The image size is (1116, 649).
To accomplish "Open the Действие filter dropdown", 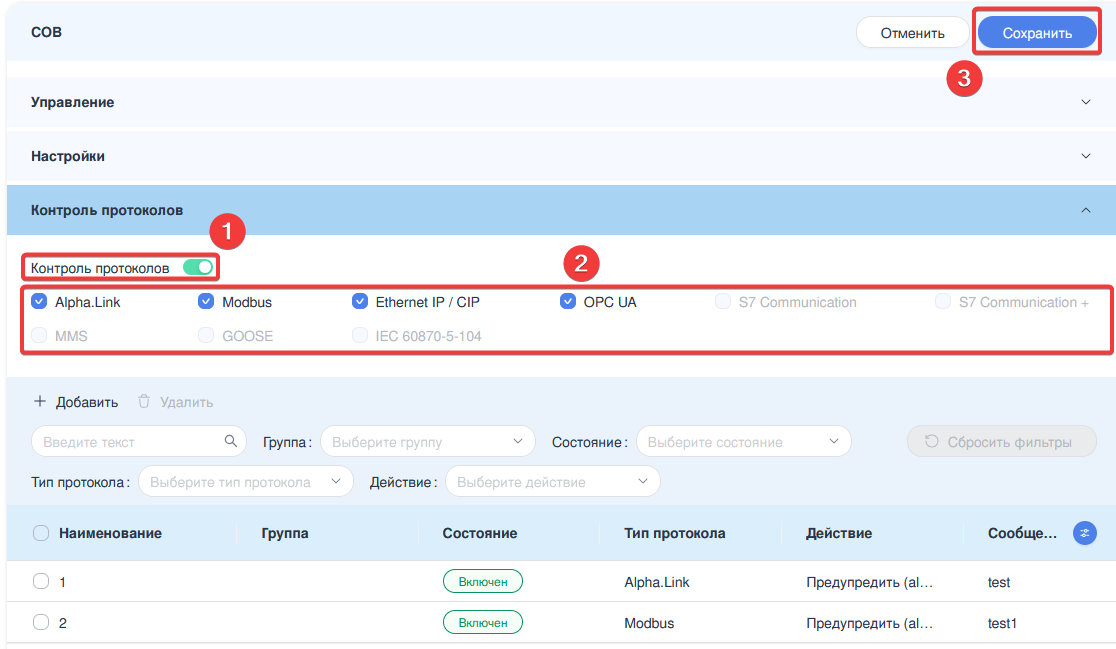I will pos(552,482).
